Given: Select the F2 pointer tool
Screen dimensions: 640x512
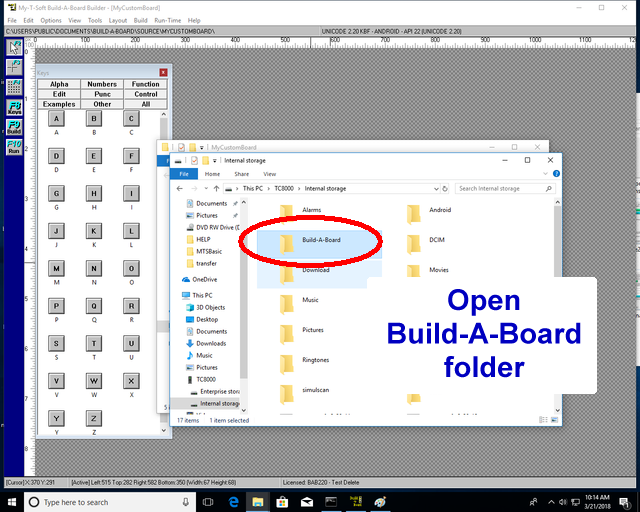Looking at the screenshot, I should coord(14,47).
